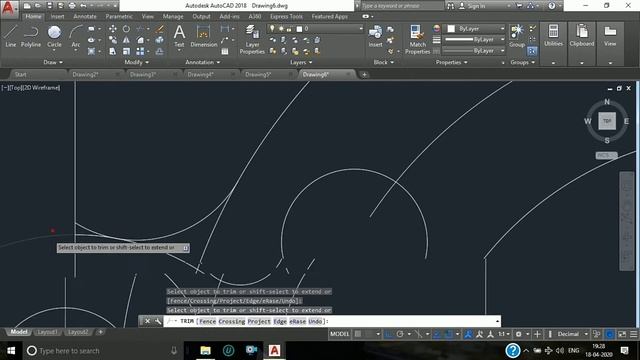Toggle Isolate Objects blue button
The width and height of the screenshot is (640, 360).
(x=609, y=334)
